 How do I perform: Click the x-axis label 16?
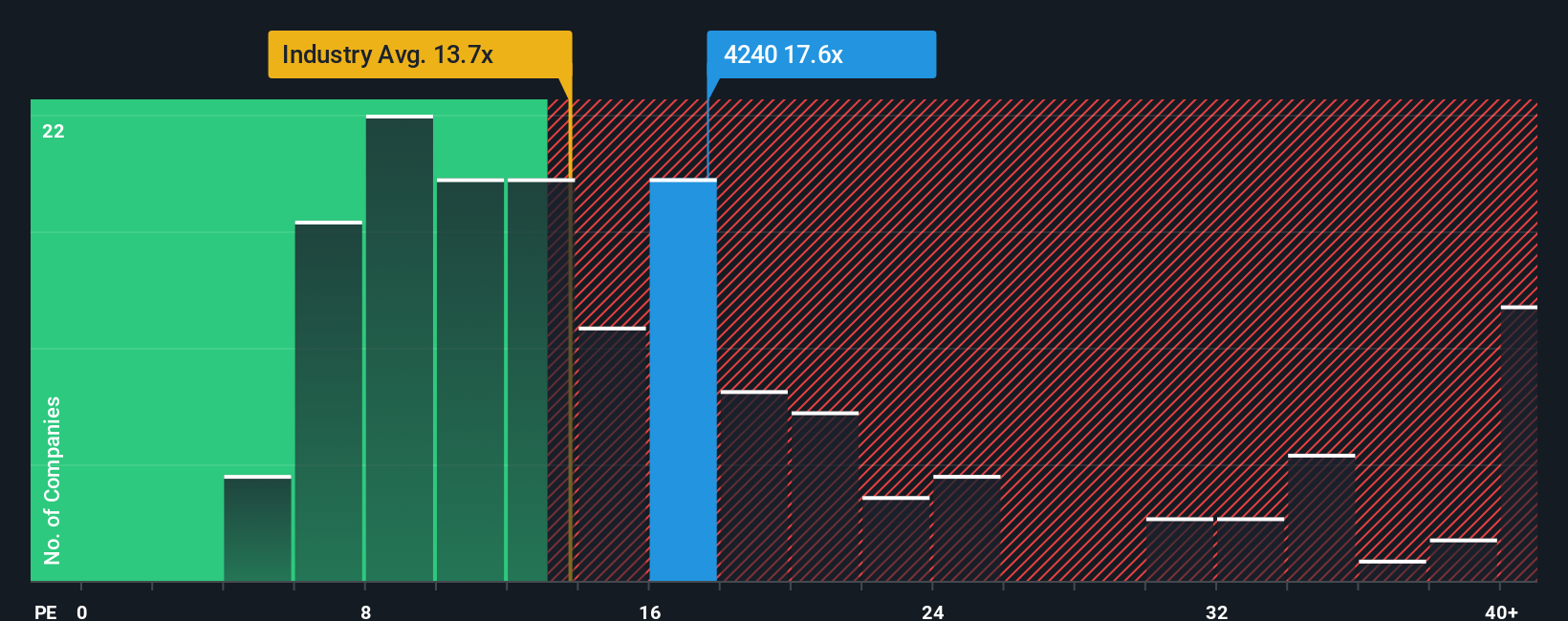[x=650, y=611]
